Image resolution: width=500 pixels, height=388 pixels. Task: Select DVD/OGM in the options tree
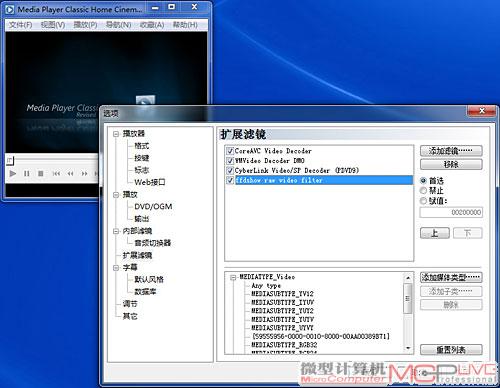(x=153, y=207)
